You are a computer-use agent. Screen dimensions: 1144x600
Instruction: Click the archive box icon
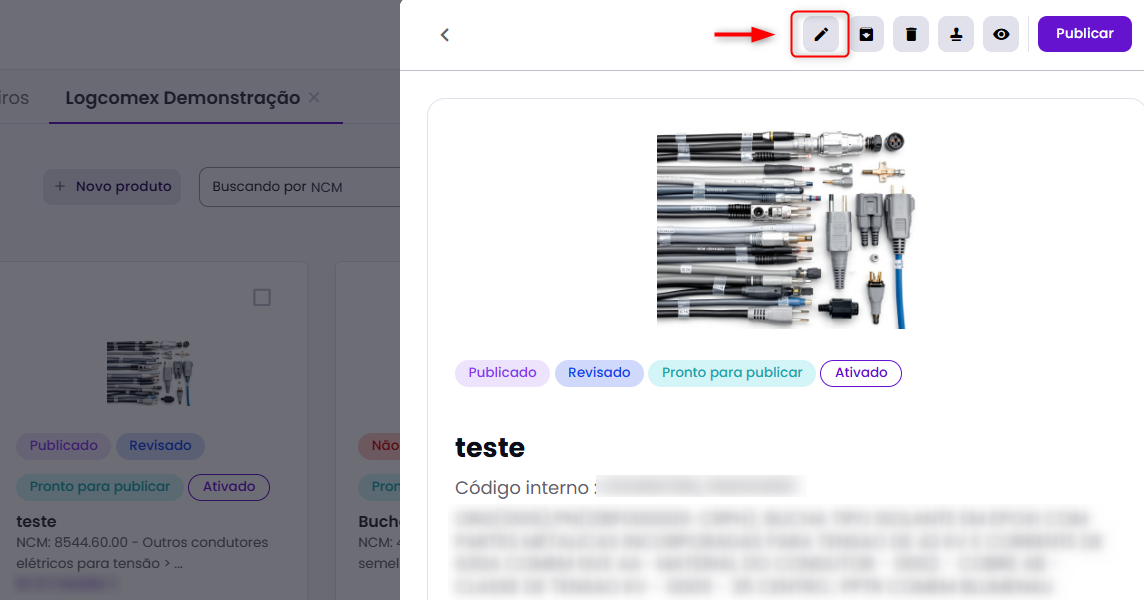866,35
